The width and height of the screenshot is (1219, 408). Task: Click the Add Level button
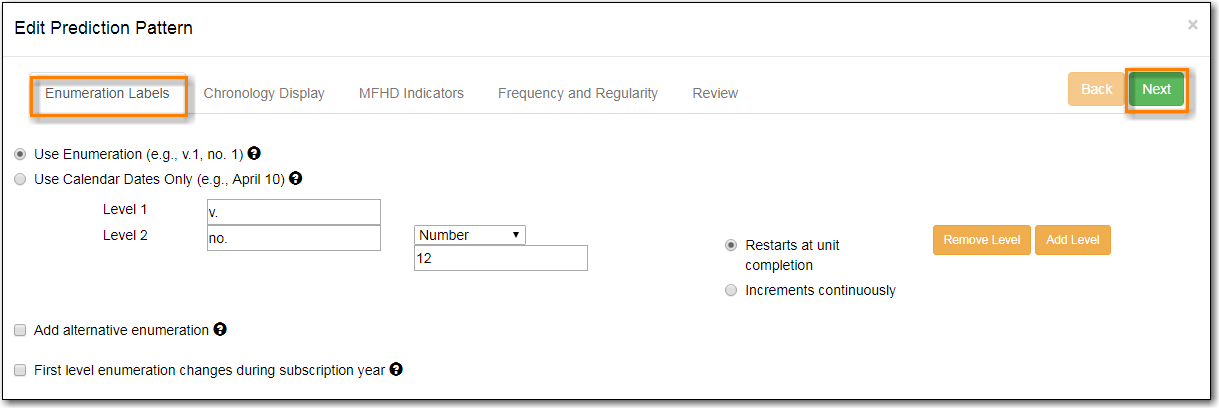(1072, 240)
